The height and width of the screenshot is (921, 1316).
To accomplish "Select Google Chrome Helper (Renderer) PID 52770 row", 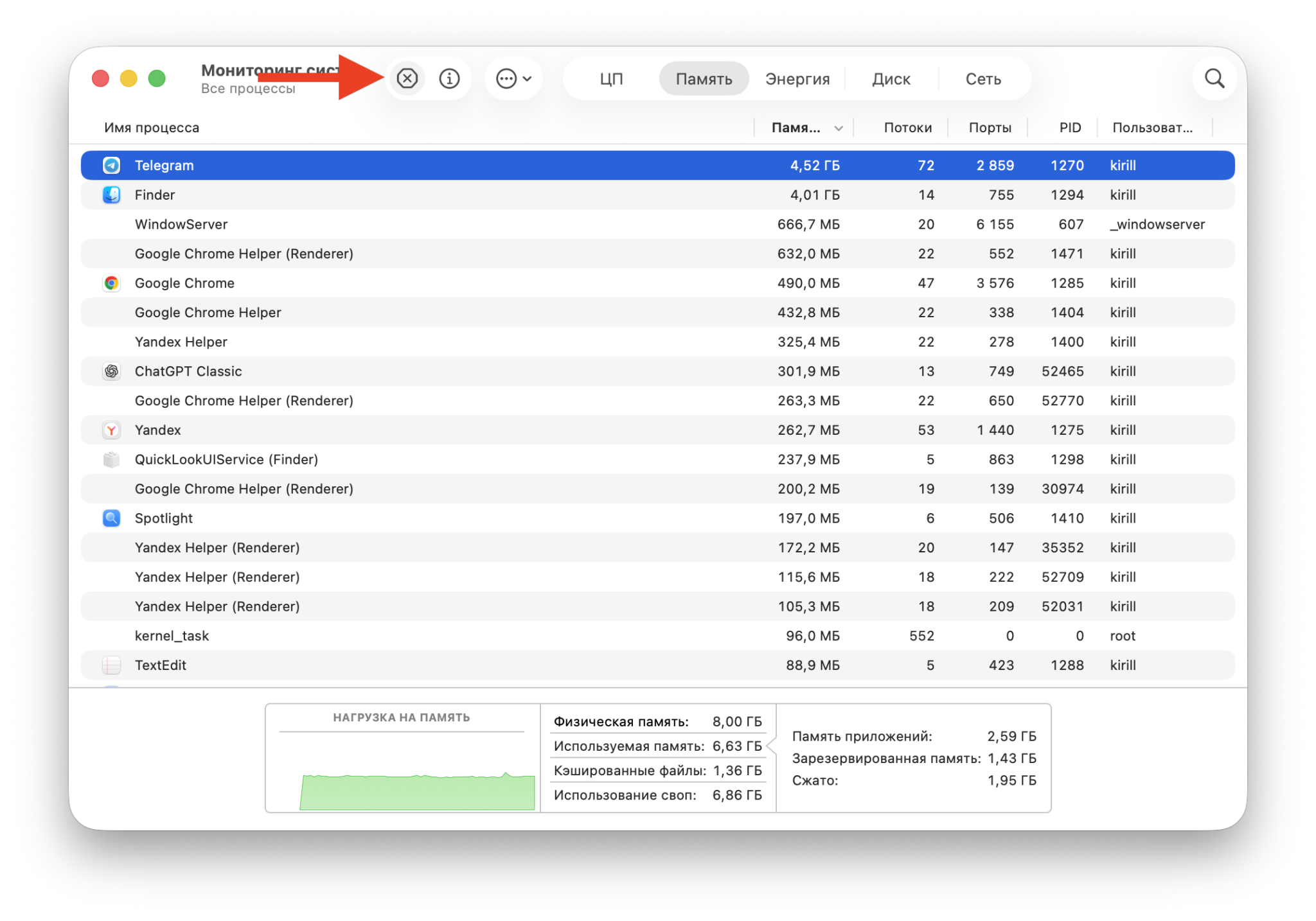I will [657, 401].
